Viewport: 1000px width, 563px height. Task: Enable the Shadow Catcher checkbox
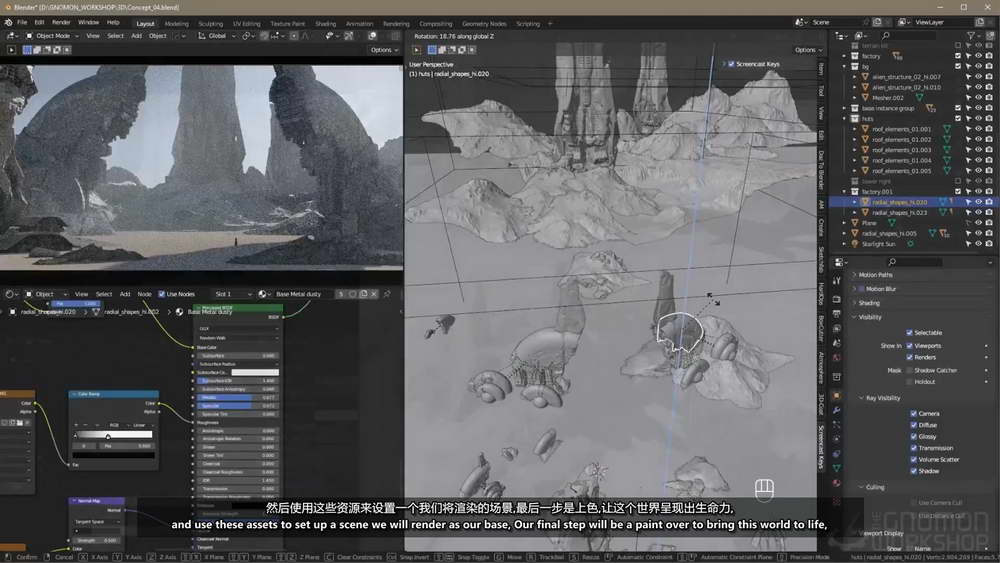point(909,370)
